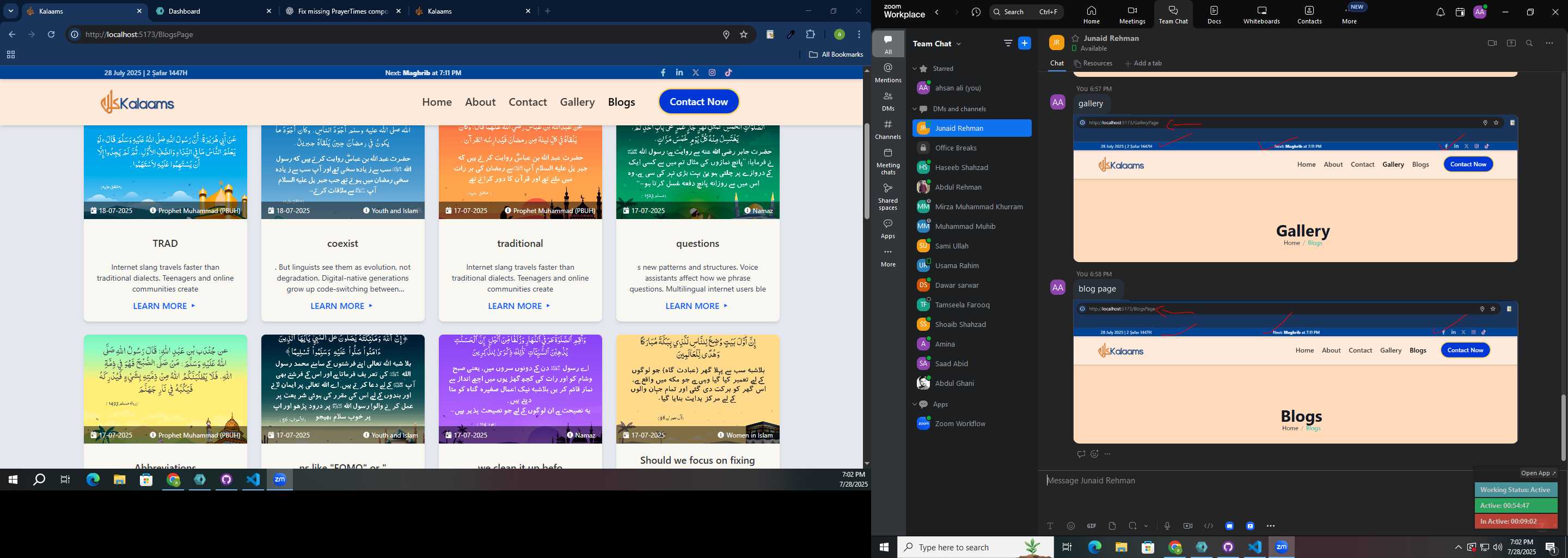The image size is (1568, 558).
Task: Click the GIF button in message toolbar
Action: click(1092, 526)
